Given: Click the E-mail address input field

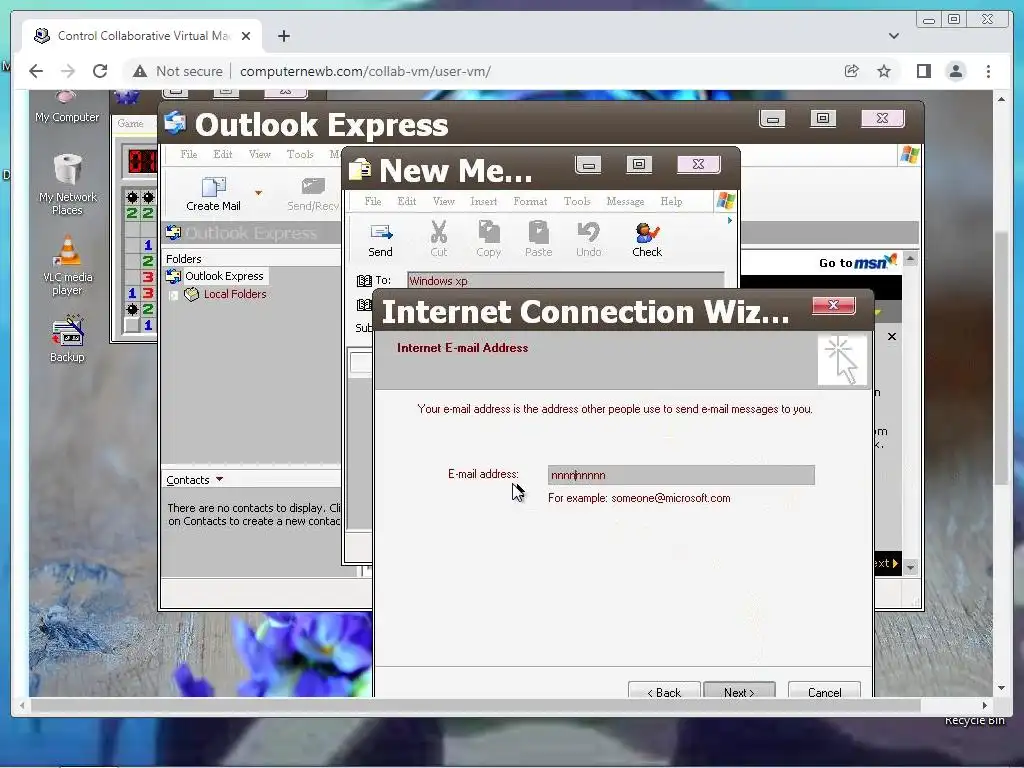Looking at the screenshot, I should (x=681, y=475).
